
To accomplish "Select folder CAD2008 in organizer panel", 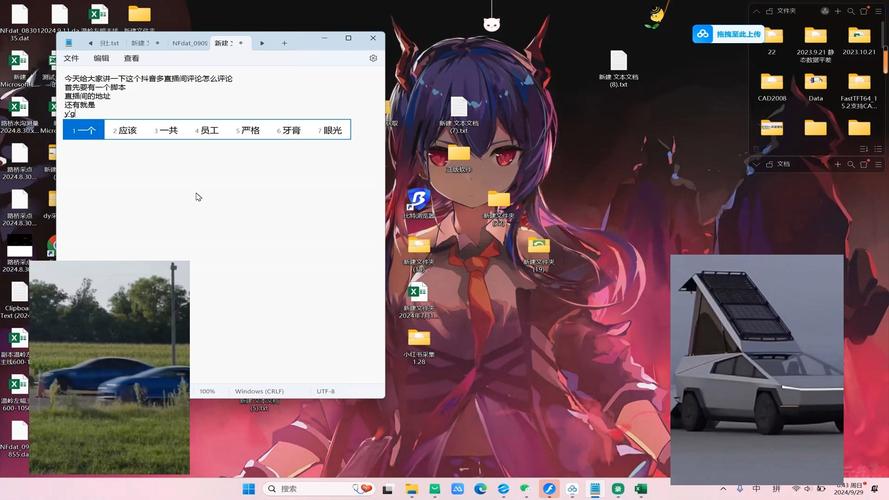I will 772,87.
